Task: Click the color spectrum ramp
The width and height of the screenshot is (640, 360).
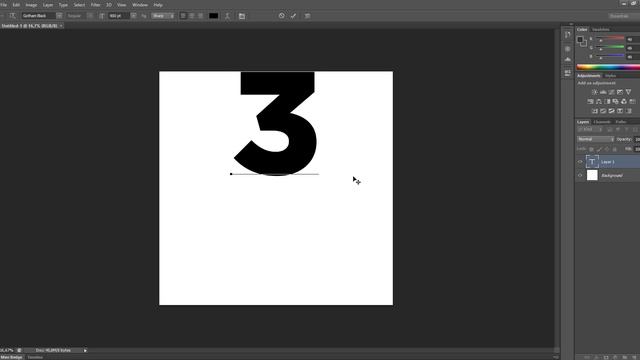Action: click(608, 67)
